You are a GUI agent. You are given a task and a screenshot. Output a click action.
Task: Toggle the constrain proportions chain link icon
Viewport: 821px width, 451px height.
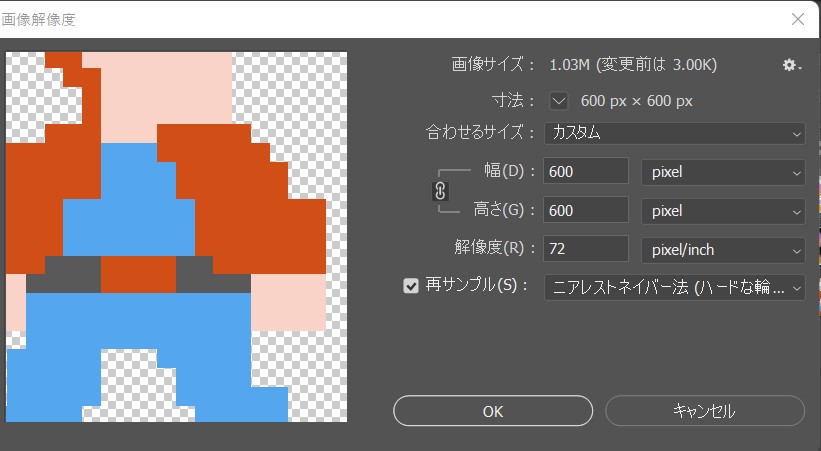point(440,191)
